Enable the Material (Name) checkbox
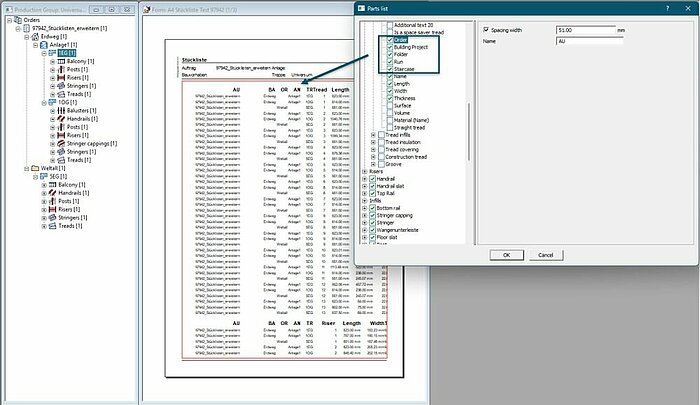 [390, 120]
